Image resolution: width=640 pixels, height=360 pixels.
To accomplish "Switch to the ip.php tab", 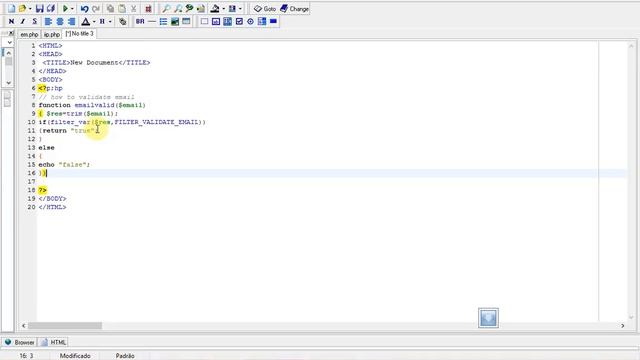I will (x=52, y=35).
